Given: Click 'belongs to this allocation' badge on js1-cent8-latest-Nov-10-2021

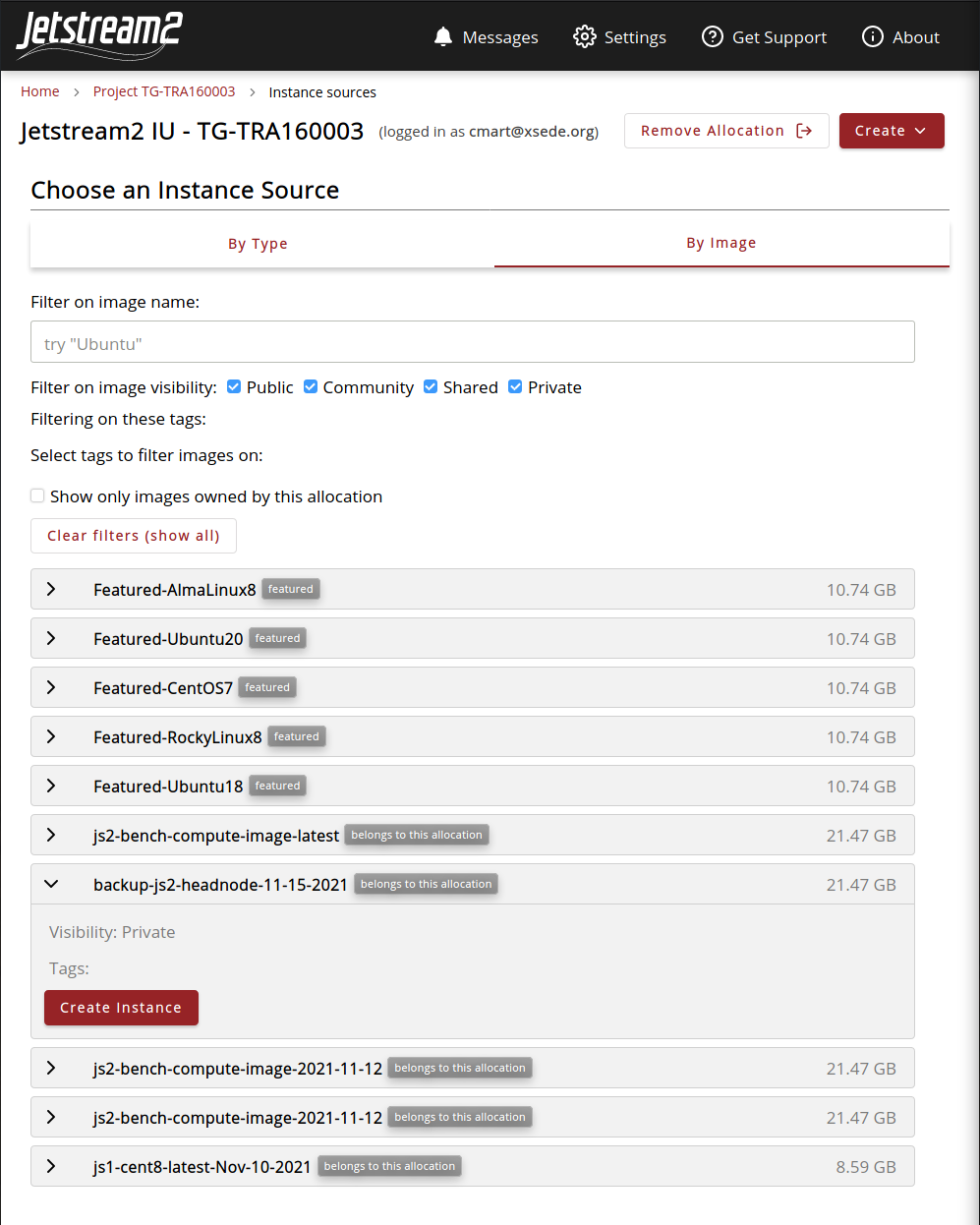Looking at the screenshot, I should 389,1167.
